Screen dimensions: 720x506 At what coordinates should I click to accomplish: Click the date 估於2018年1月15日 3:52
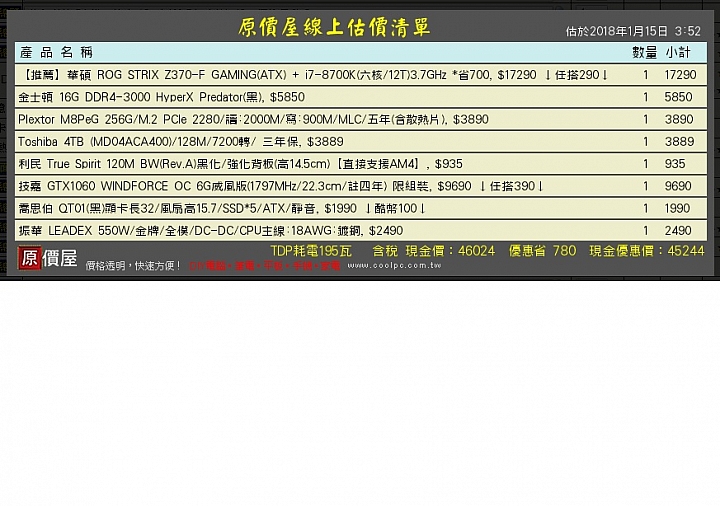click(x=633, y=31)
